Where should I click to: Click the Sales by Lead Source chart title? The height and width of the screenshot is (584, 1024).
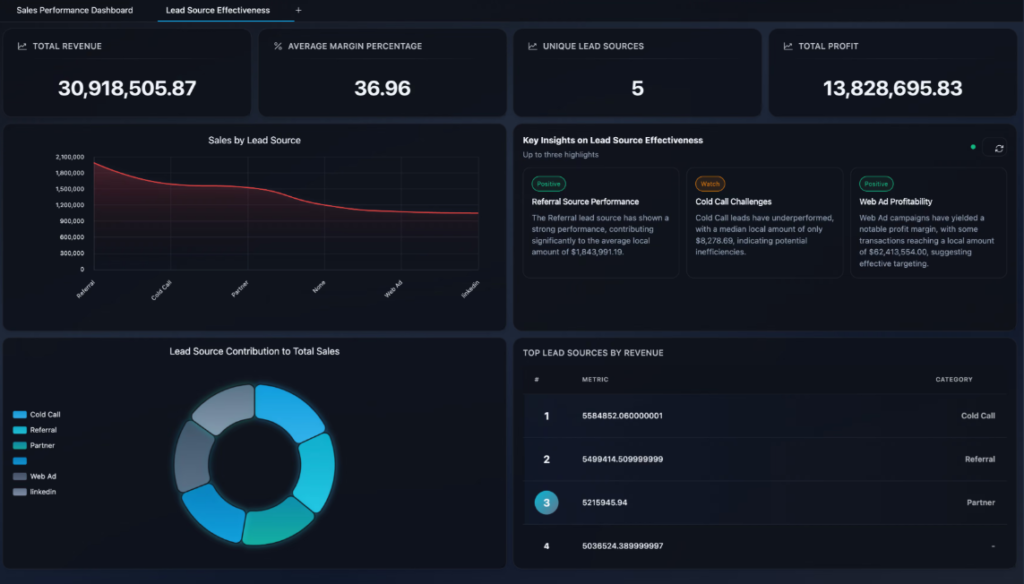click(254, 140)
